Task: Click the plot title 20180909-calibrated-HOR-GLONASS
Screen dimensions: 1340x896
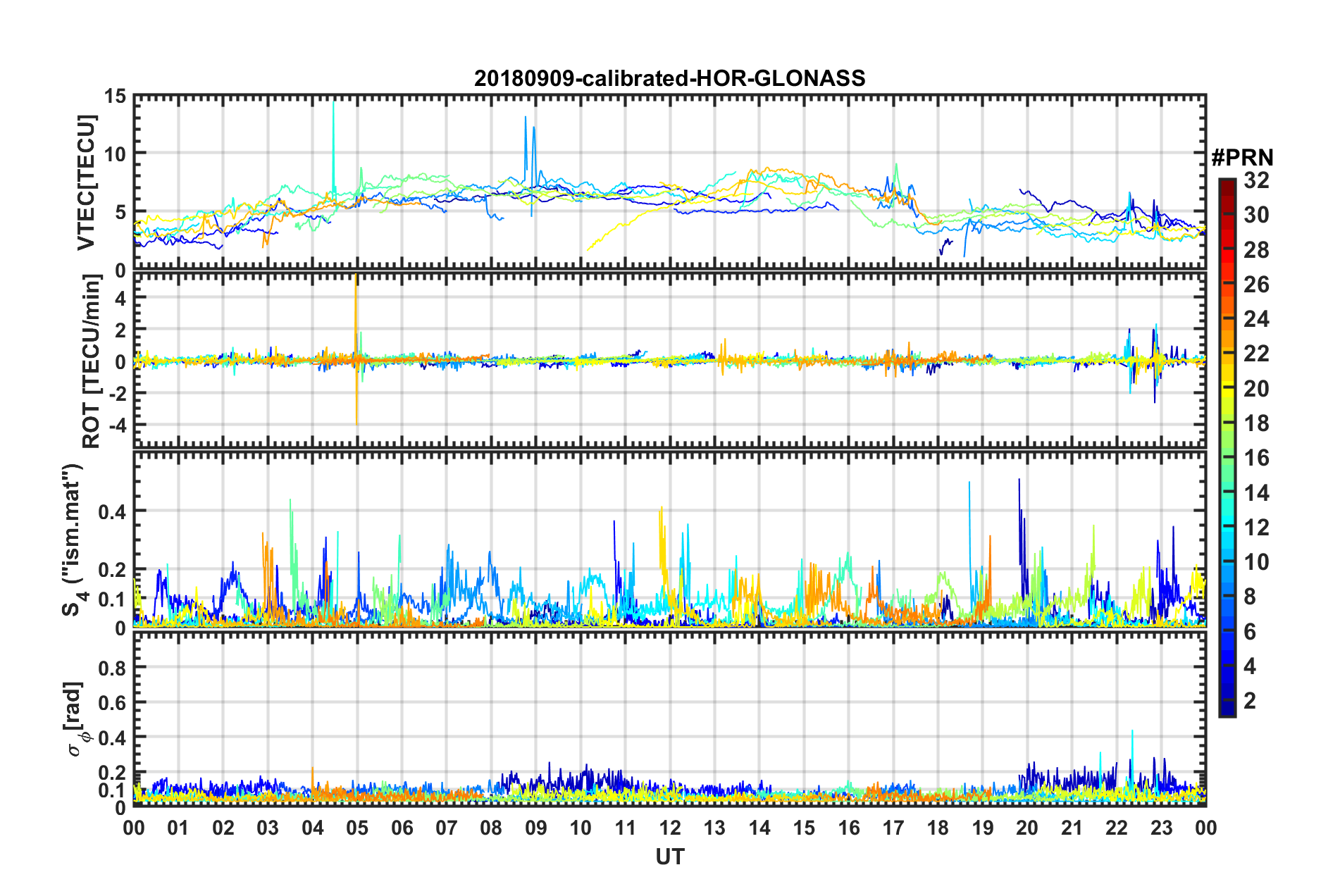Action: (669, 78)
